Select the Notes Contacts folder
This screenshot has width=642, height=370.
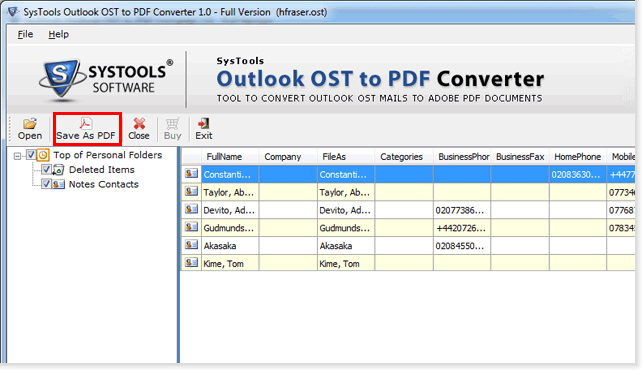[x=104, y=184]
